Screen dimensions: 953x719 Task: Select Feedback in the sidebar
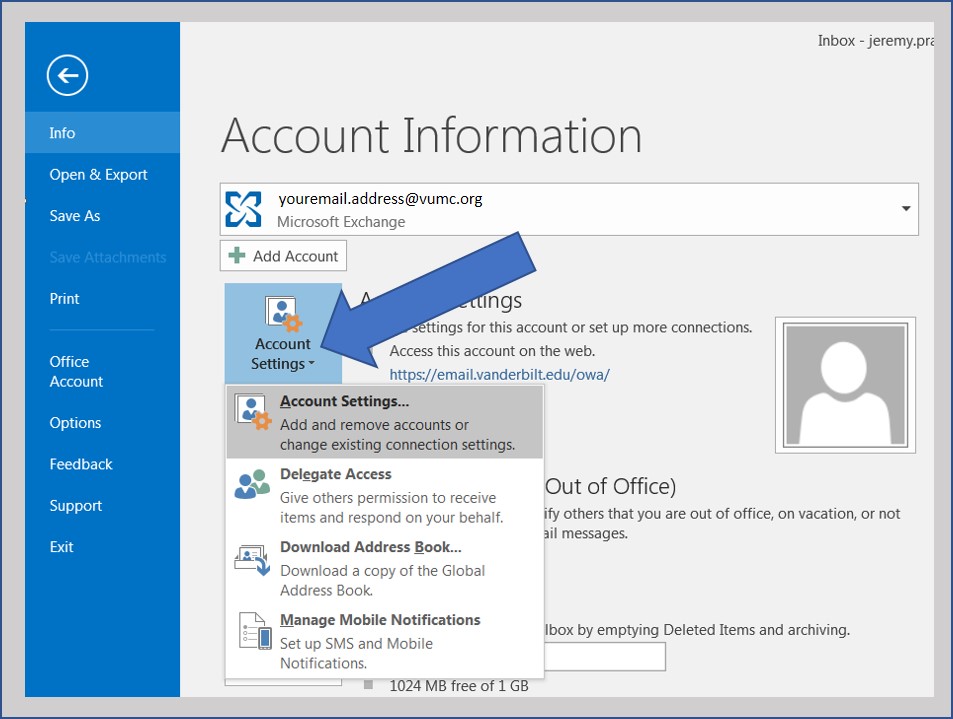coord(102,464)
